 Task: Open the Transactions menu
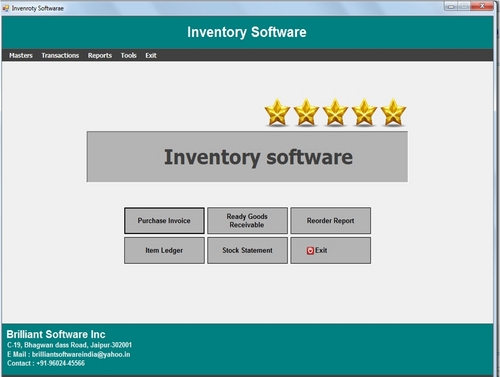tap(60, 55)
